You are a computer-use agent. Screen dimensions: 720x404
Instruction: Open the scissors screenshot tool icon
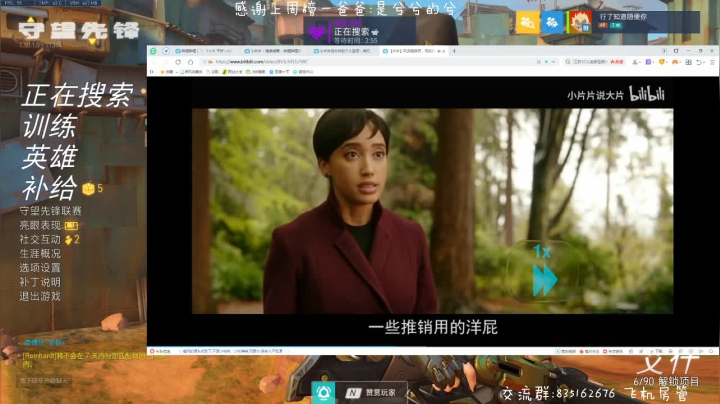635,62
